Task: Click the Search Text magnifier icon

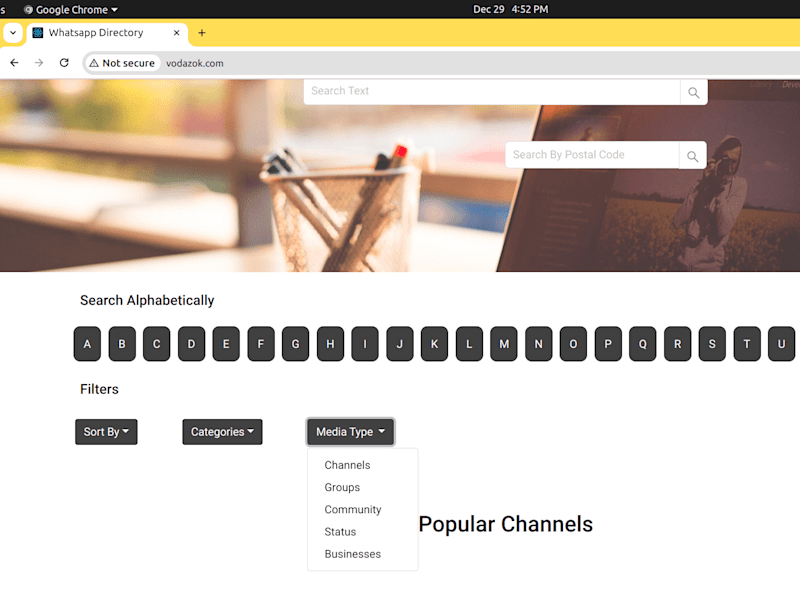Action: coord(693,92)
